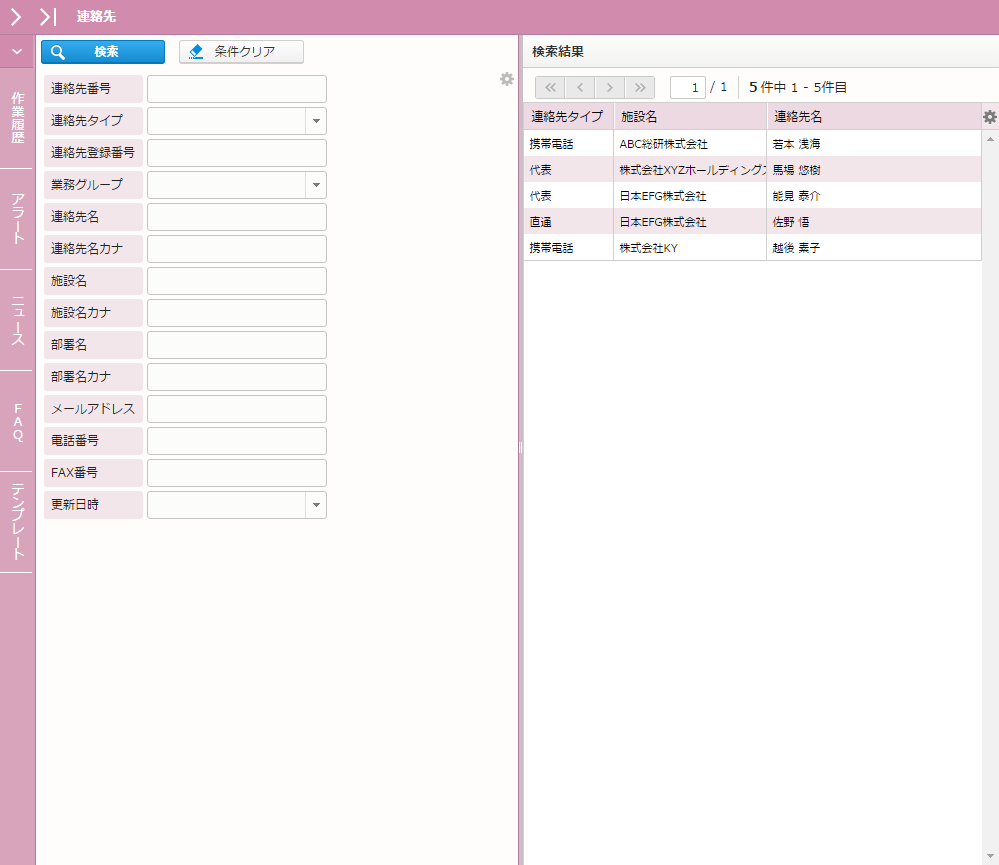Click the 検索 search button
Viewport: 999px width, 865px height.
click(x=103, y=52)
